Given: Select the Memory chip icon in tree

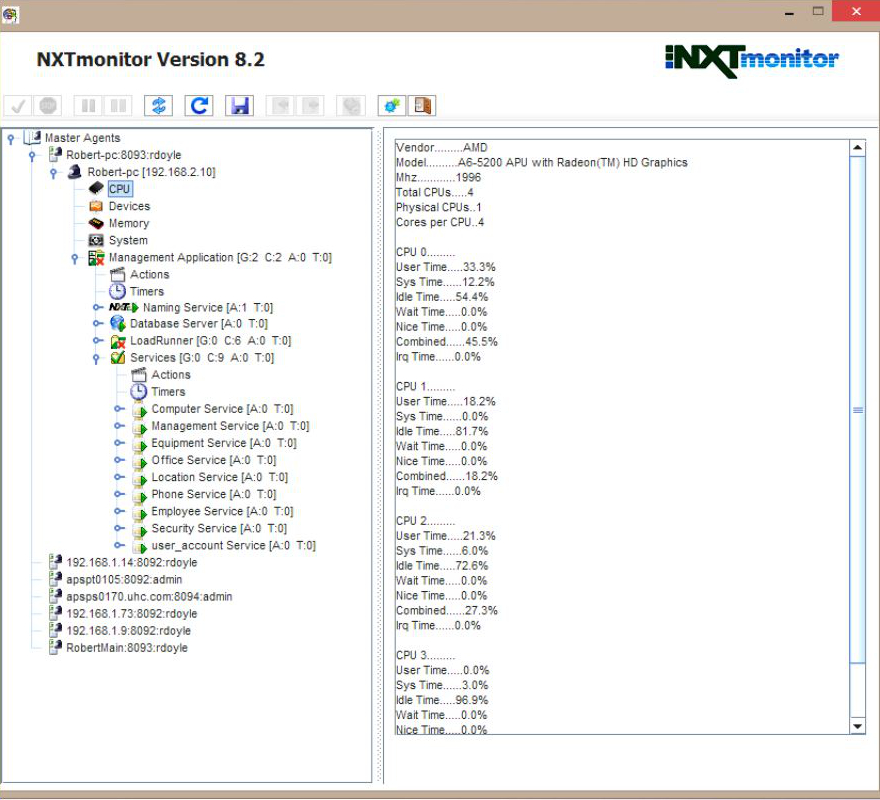Looking at the screenshot, I should [96, 223].
